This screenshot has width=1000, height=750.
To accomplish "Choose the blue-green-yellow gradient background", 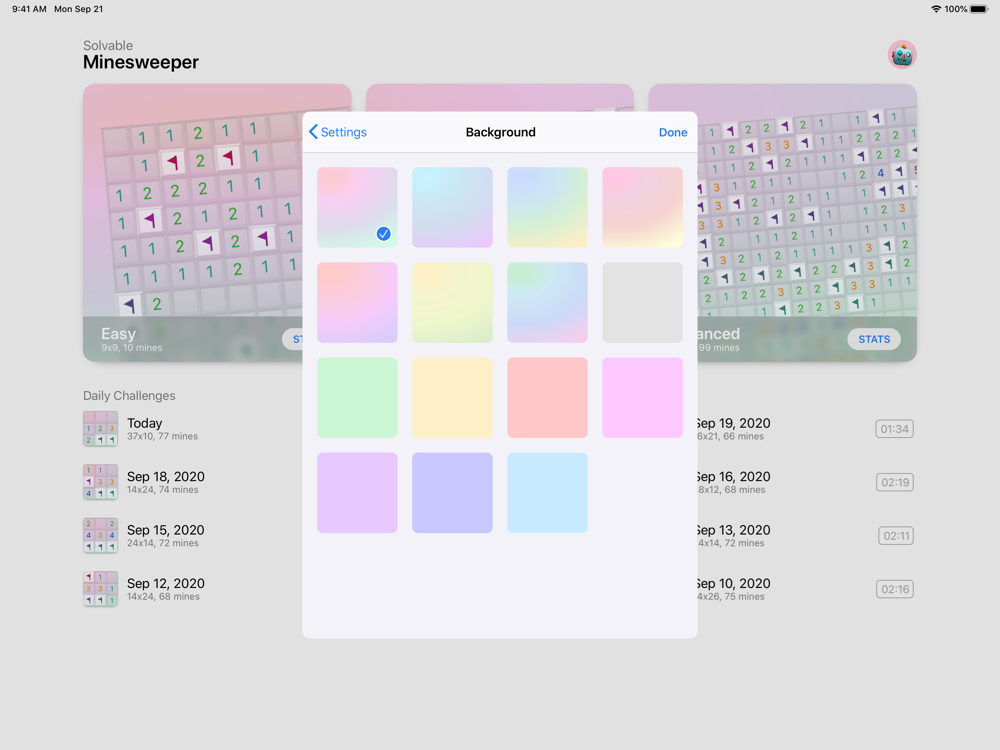I will [547, 207].
